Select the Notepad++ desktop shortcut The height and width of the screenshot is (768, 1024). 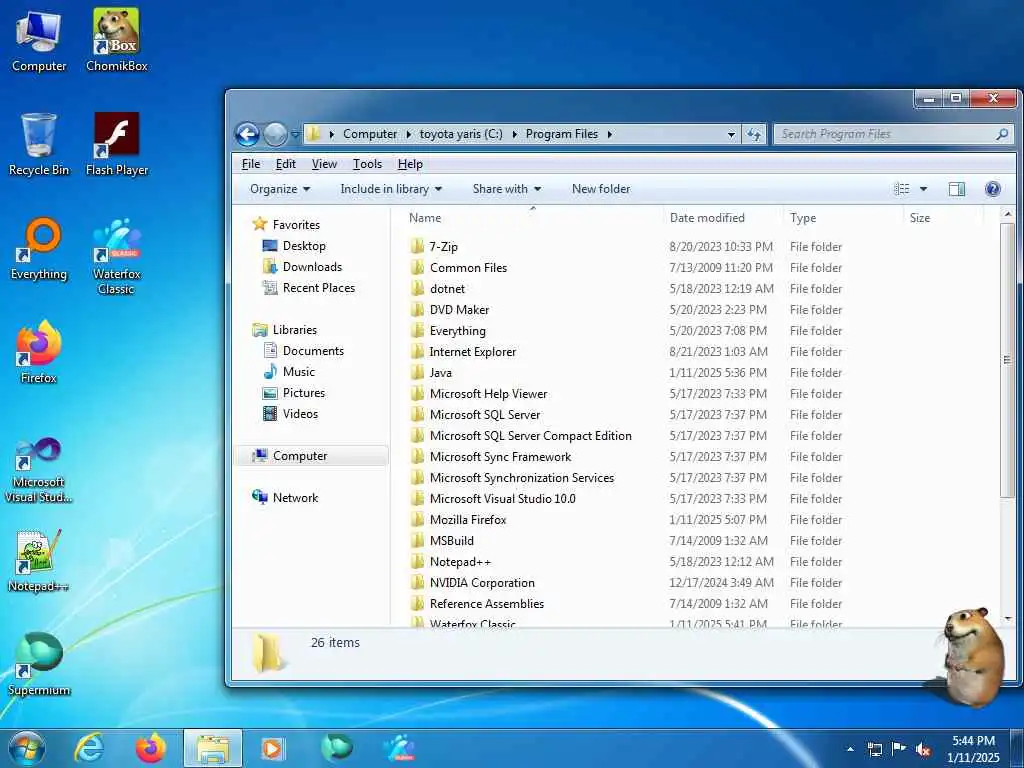click(x=39, y=560)
